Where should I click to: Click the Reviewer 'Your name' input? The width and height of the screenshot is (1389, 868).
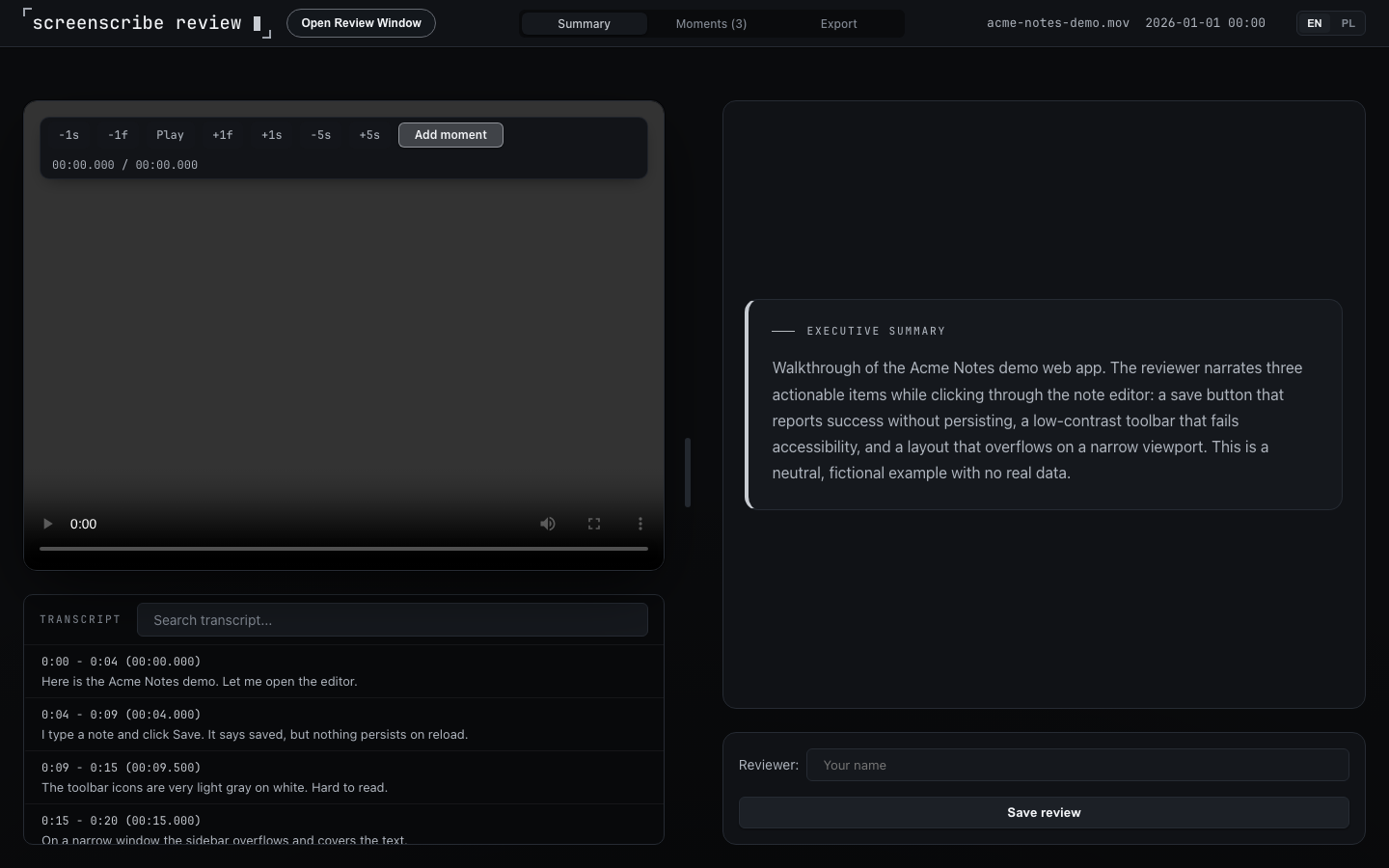pyautogui.click(x=1077, y=765)
